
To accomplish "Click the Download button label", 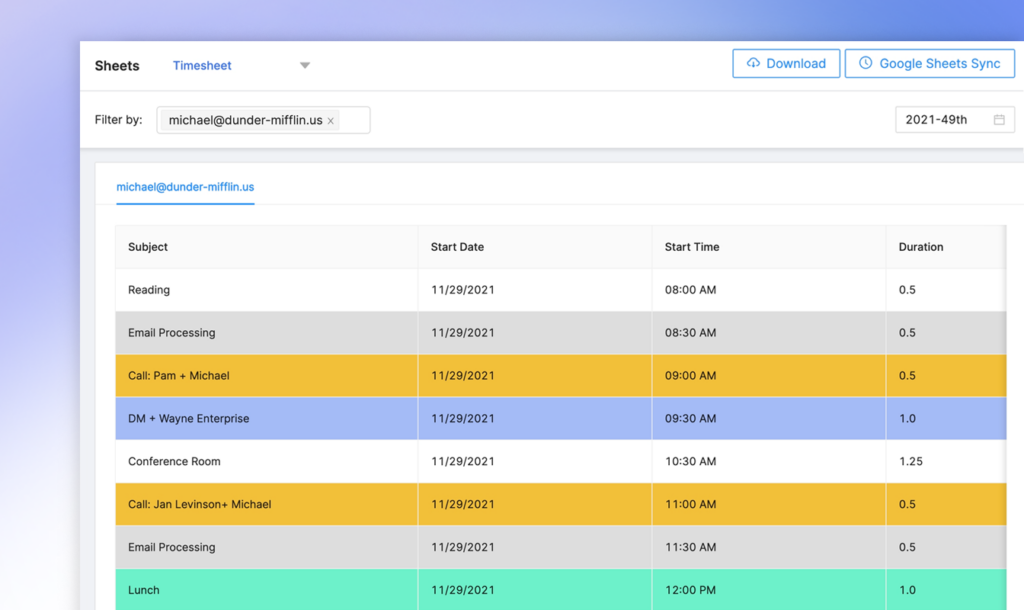I will [795, 63].
